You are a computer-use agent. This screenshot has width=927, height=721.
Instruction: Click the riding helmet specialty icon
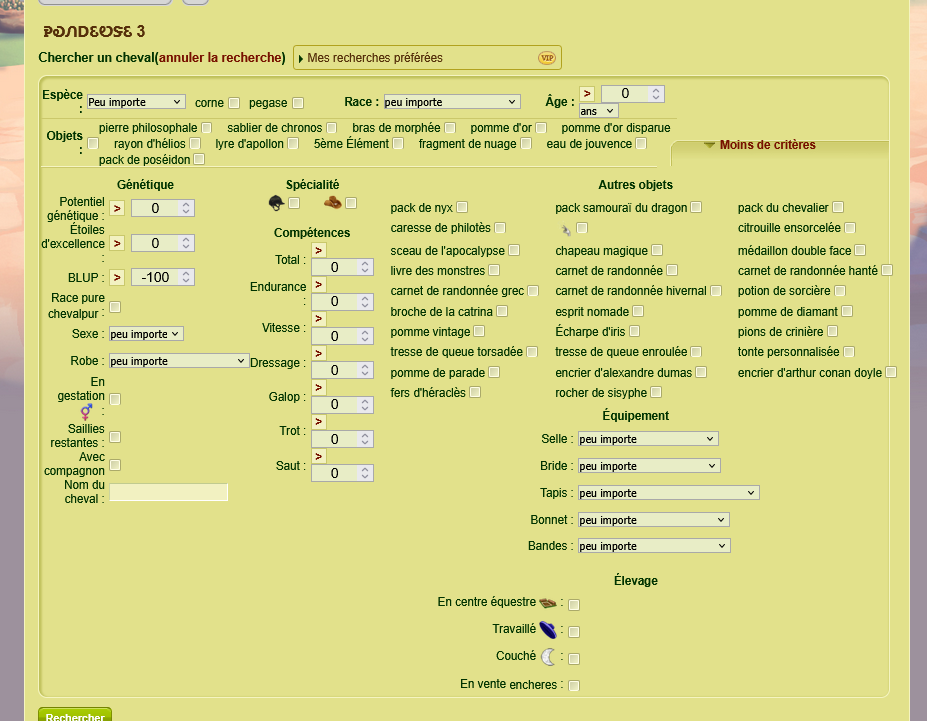coord(276,203)
